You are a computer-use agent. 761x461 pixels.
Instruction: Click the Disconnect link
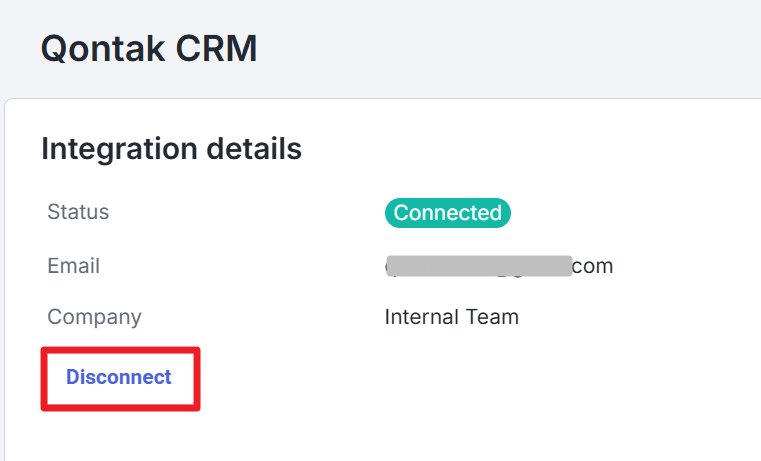tap(119, 377)
